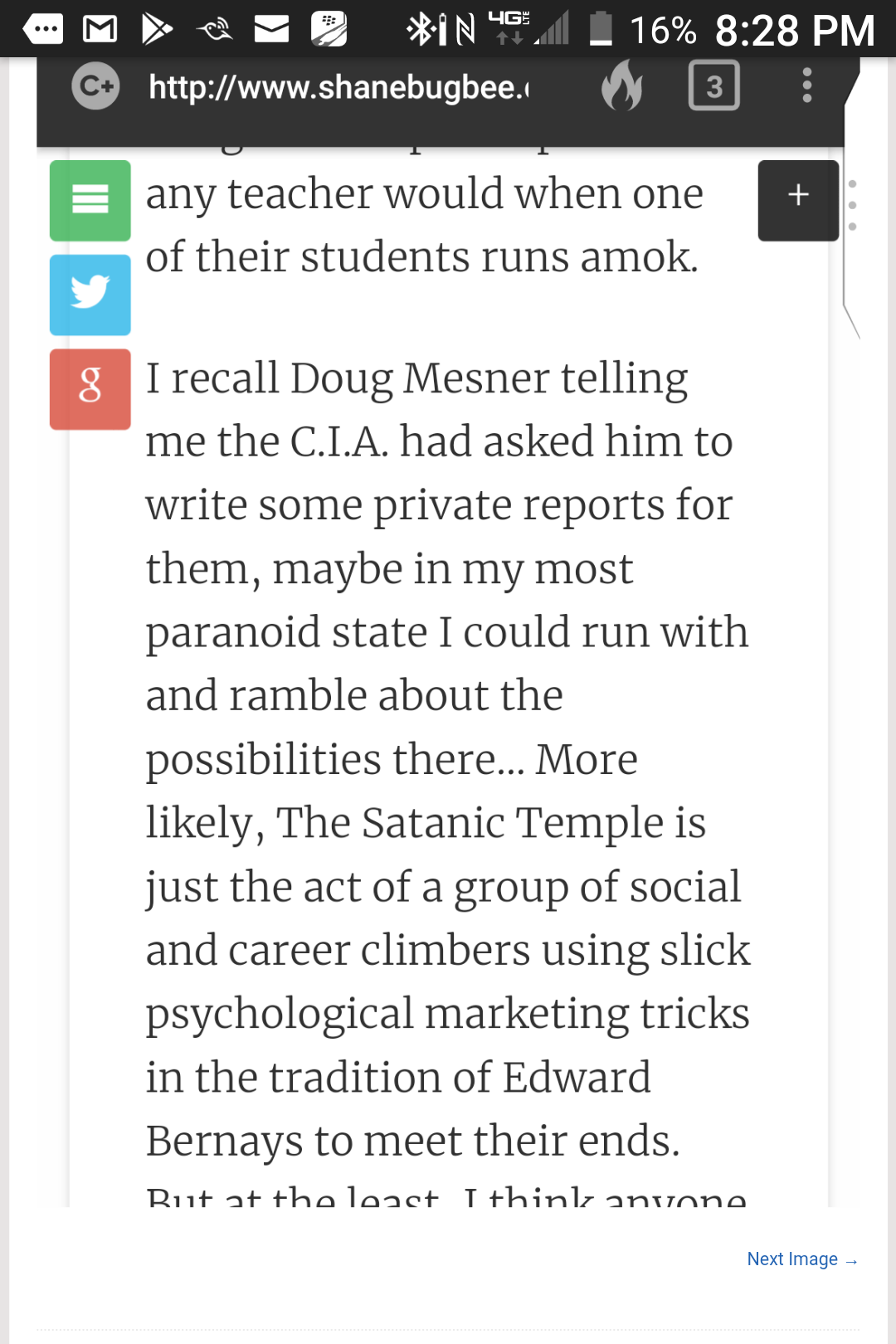Viewport: 896px width, 1344px height.
Task: Tap the BlackBerry notification icon
Action: [x=329, y=30]
